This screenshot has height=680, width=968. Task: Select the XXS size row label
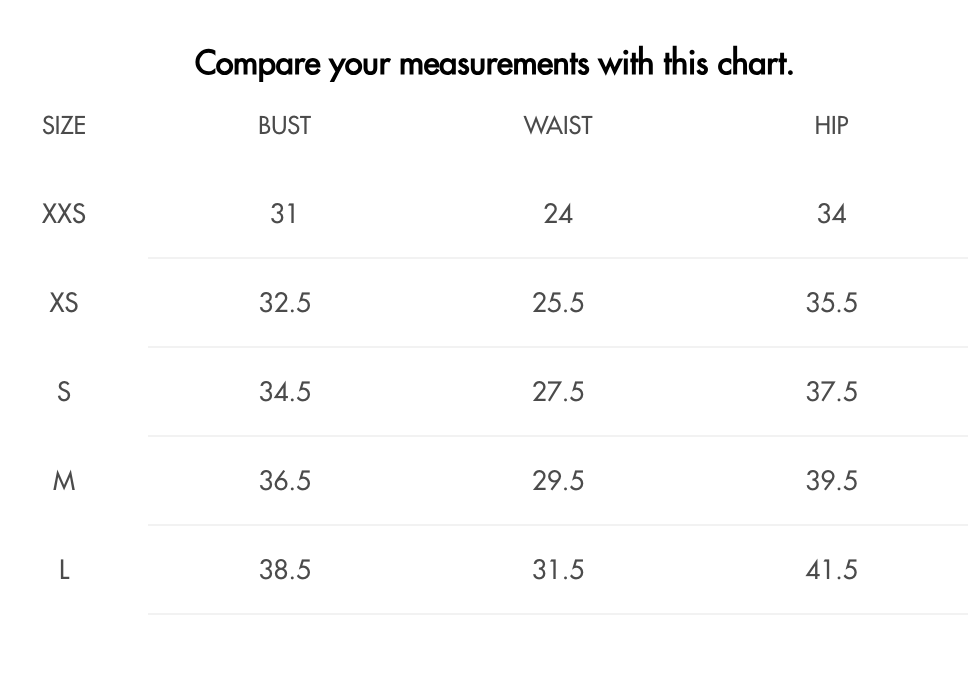(64, 214)
